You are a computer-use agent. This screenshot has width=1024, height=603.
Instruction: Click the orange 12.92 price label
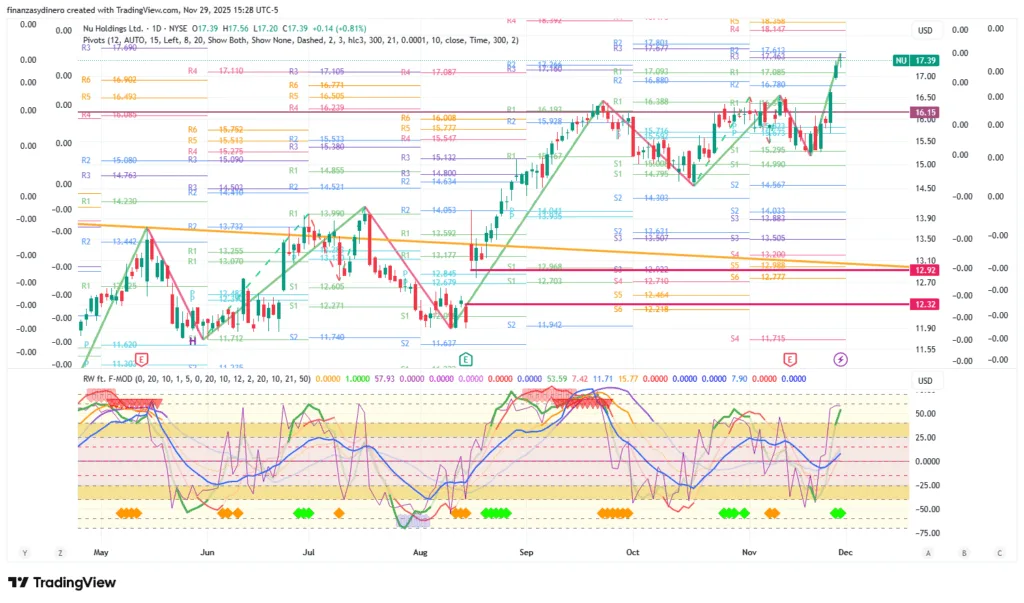coord(924,270)
